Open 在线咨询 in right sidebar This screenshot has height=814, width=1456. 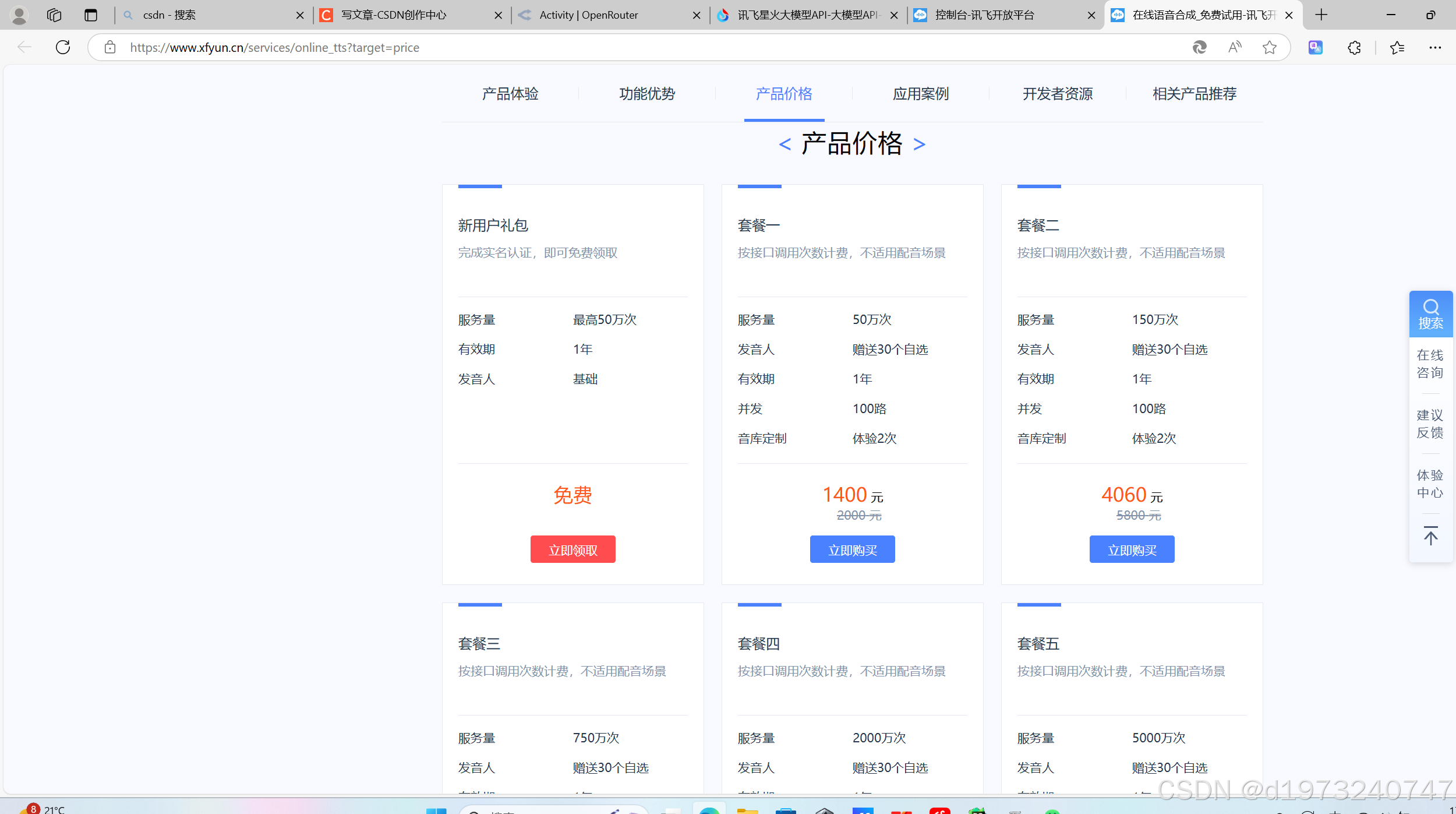coord(1430,364)
